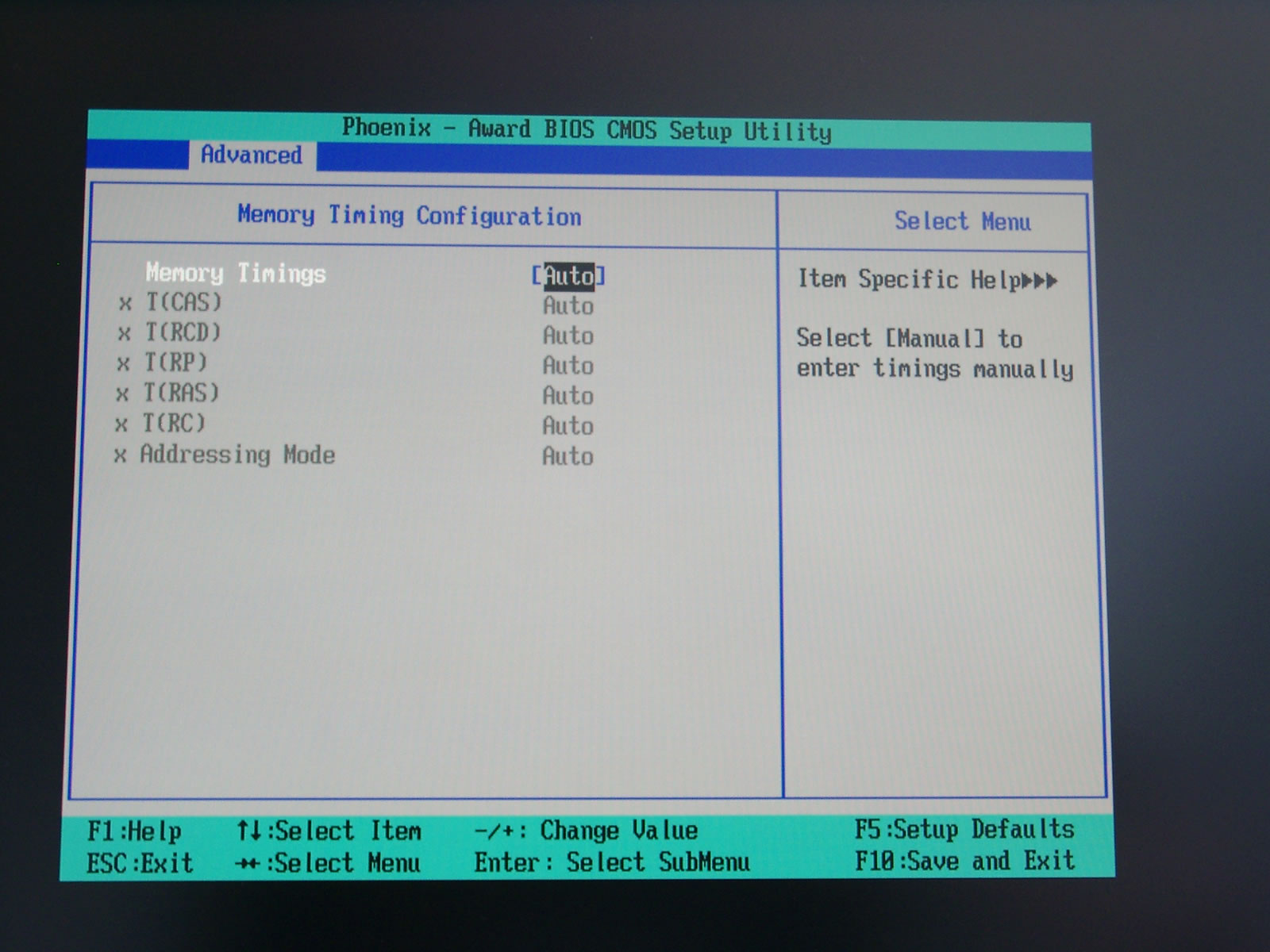Select the T(RC) row
Image resolution: width=1270 pixels, height=952 pixels.
tap(356, 424)
